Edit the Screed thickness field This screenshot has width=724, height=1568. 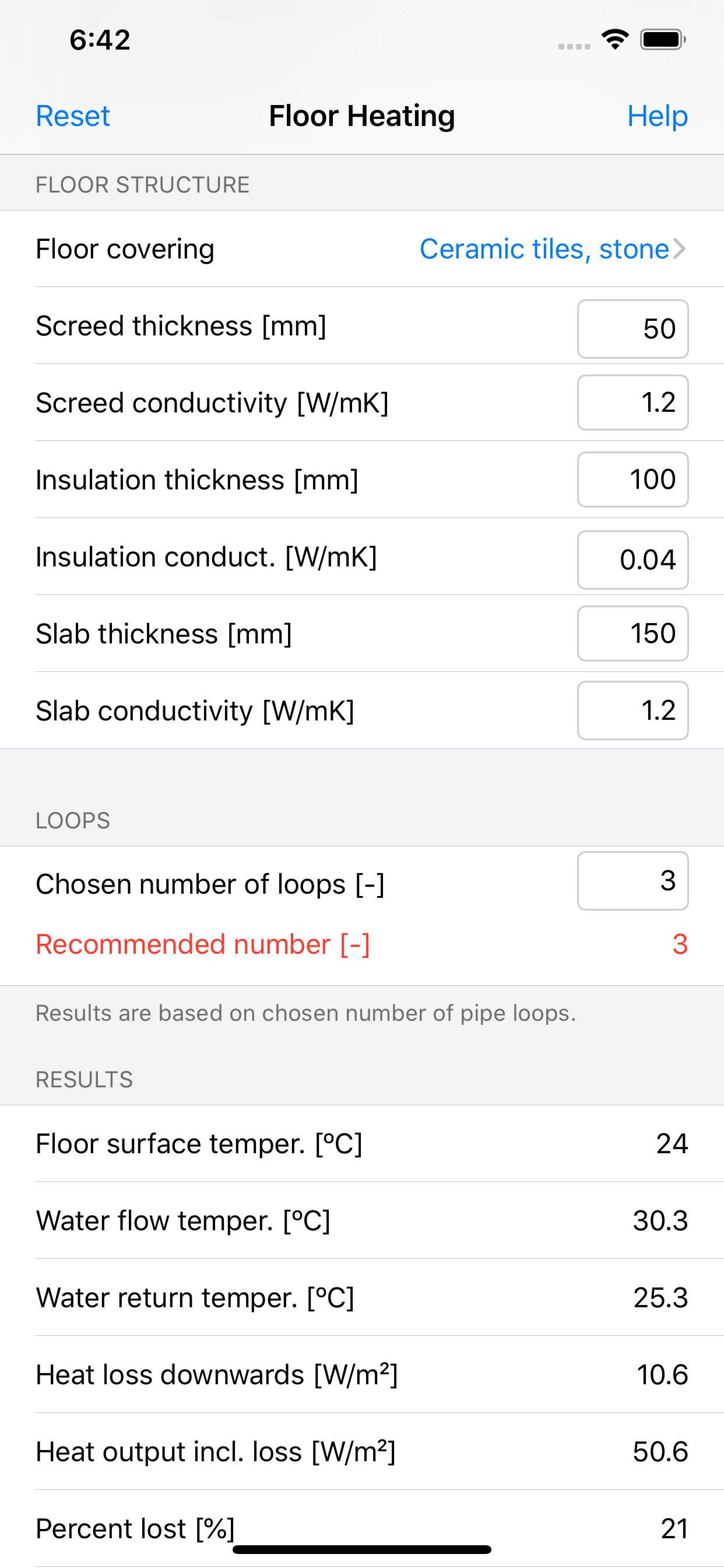tap(632, 328)
